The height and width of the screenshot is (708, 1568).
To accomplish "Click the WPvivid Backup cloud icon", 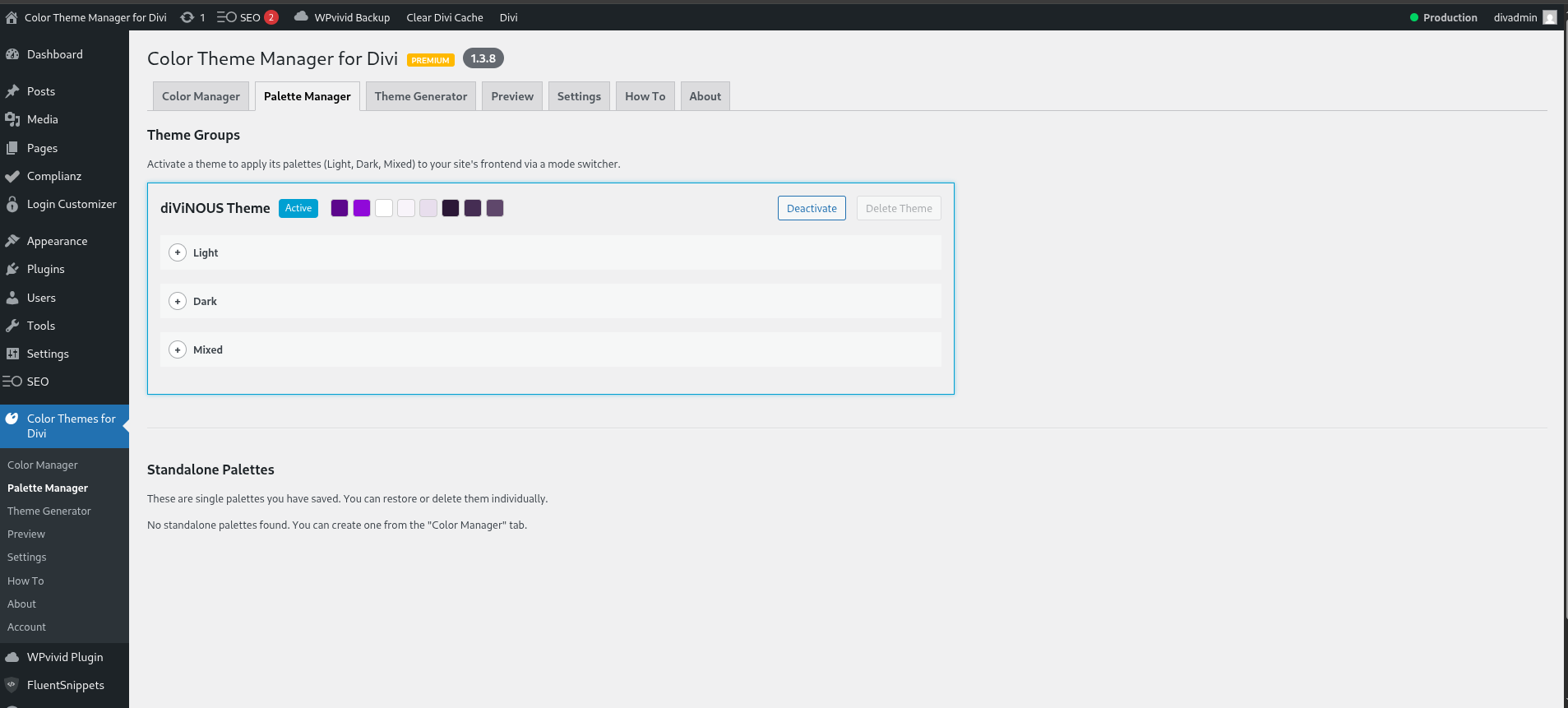I will [x=301, y=16].
